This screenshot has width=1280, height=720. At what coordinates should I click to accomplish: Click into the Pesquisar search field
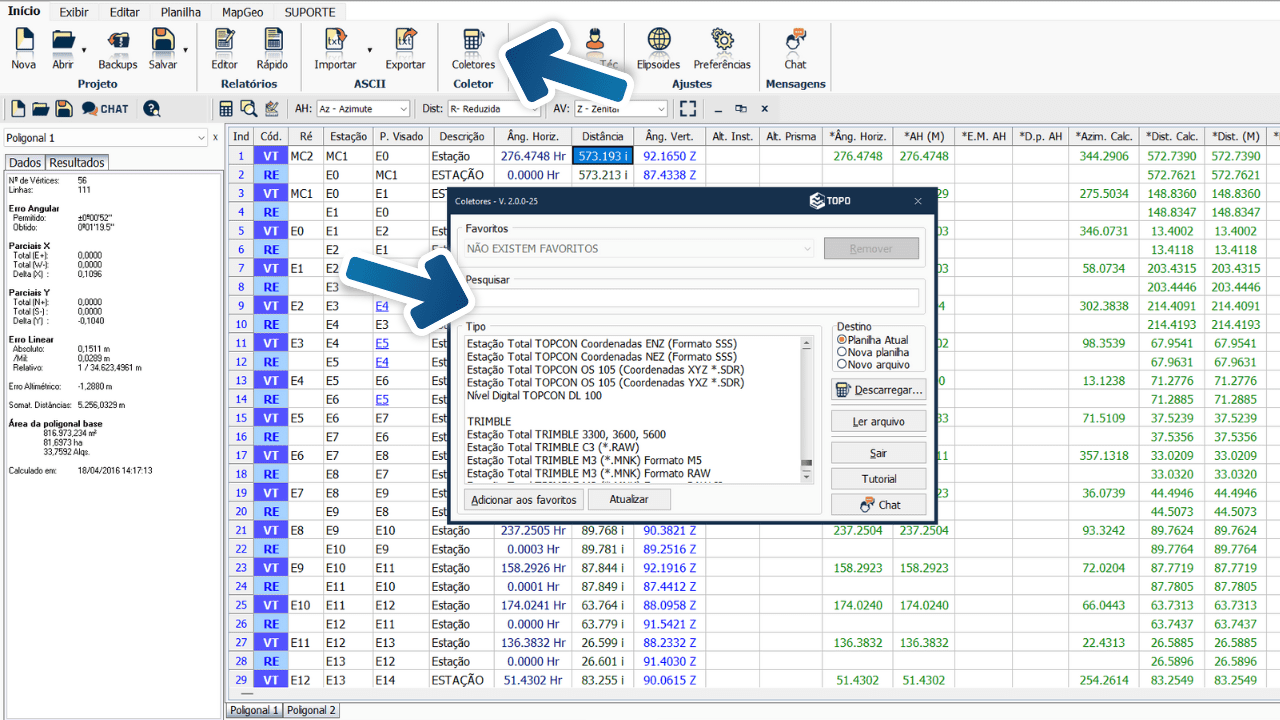coord(692,297)
